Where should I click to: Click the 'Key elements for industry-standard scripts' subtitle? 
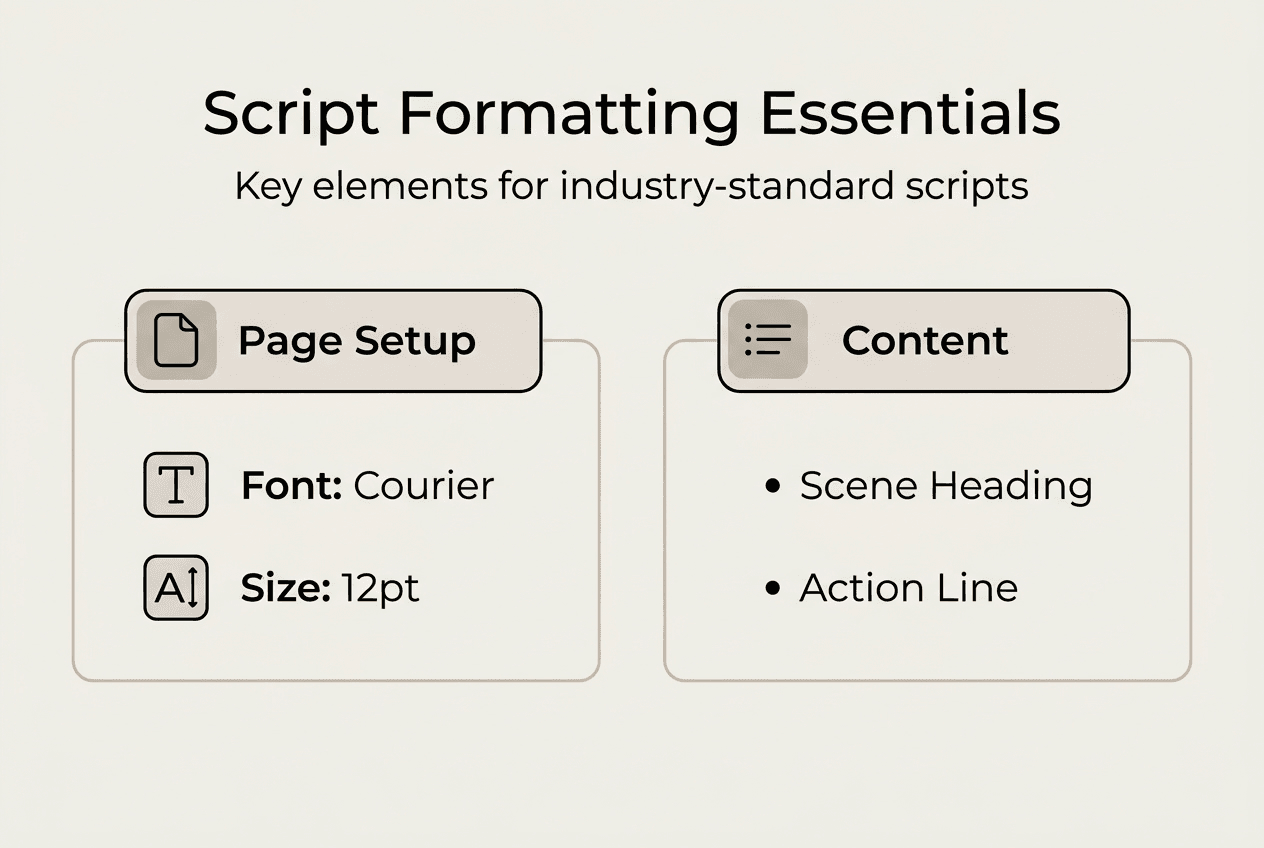click(632, 187)
